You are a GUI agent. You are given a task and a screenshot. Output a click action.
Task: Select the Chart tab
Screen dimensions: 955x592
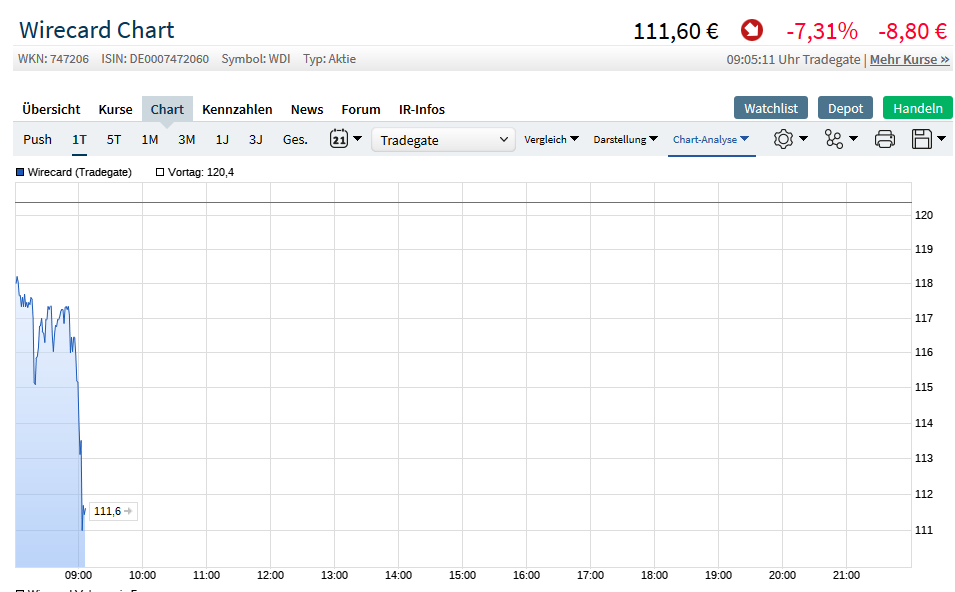click(167, 109)
